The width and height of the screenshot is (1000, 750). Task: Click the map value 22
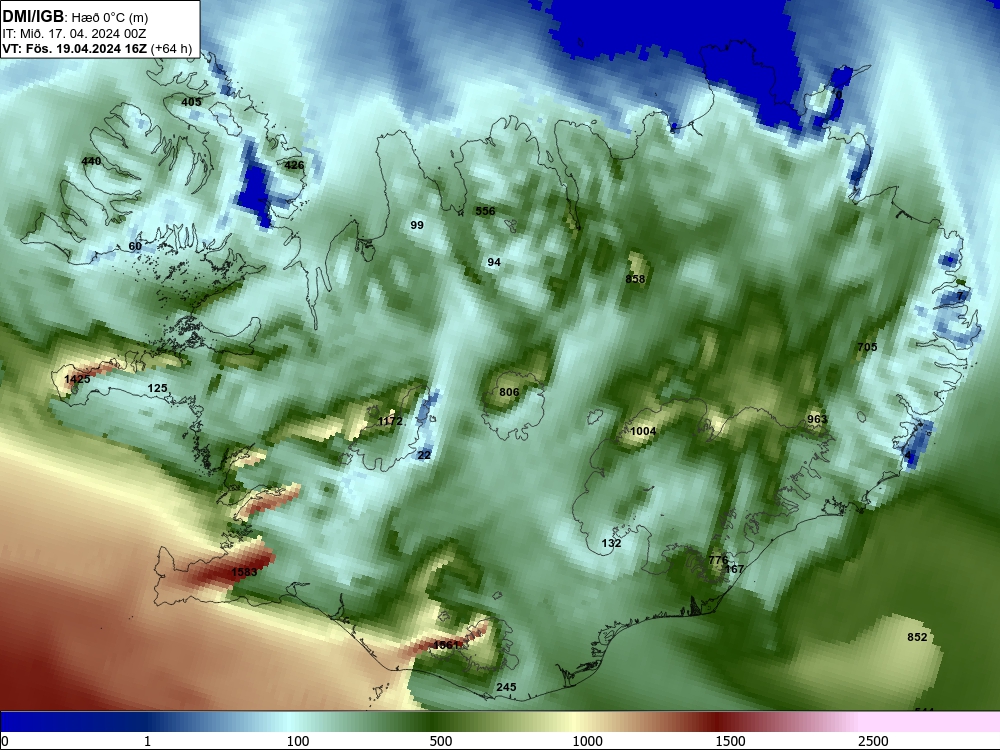point(424,455)
